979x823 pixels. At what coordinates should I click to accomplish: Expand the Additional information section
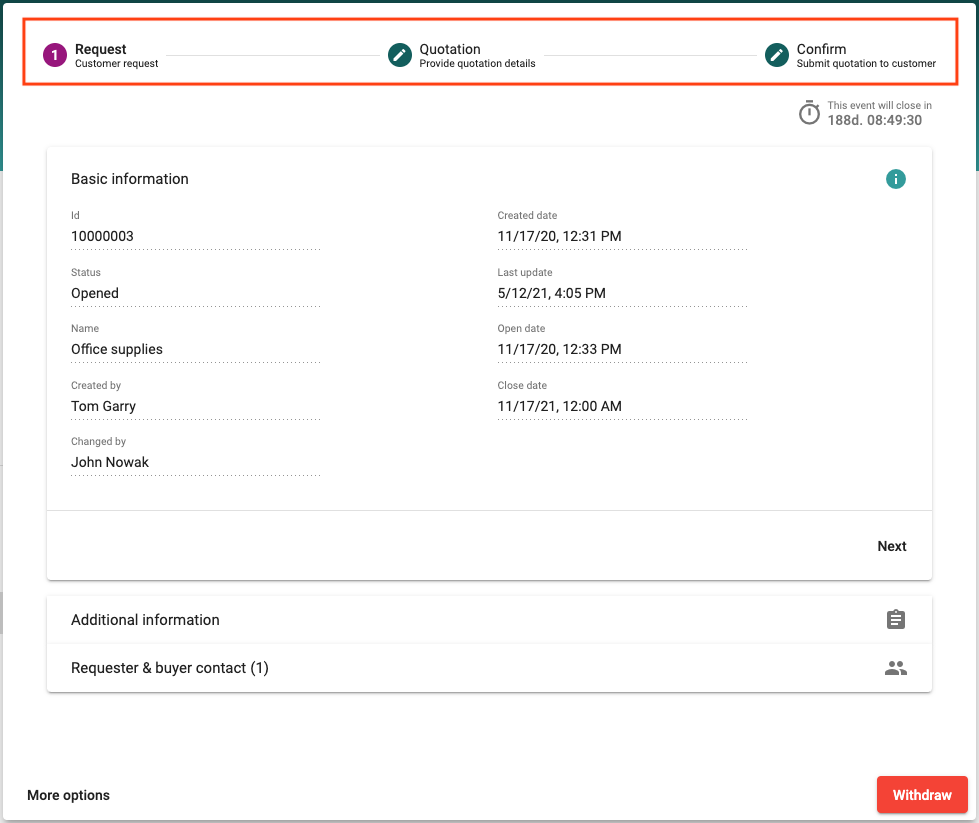(x=145, y=620)
